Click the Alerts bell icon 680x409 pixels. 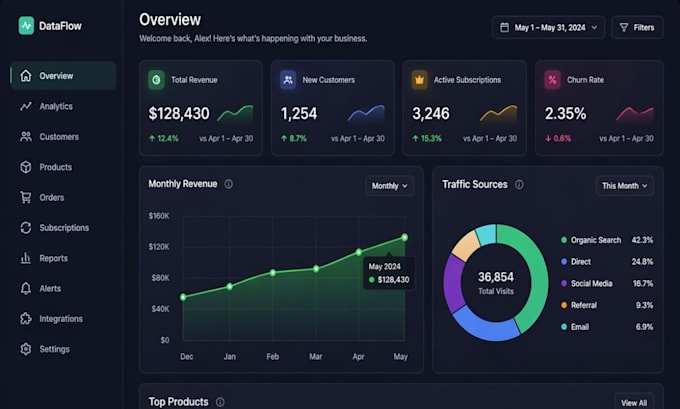(x=26, y=288)
